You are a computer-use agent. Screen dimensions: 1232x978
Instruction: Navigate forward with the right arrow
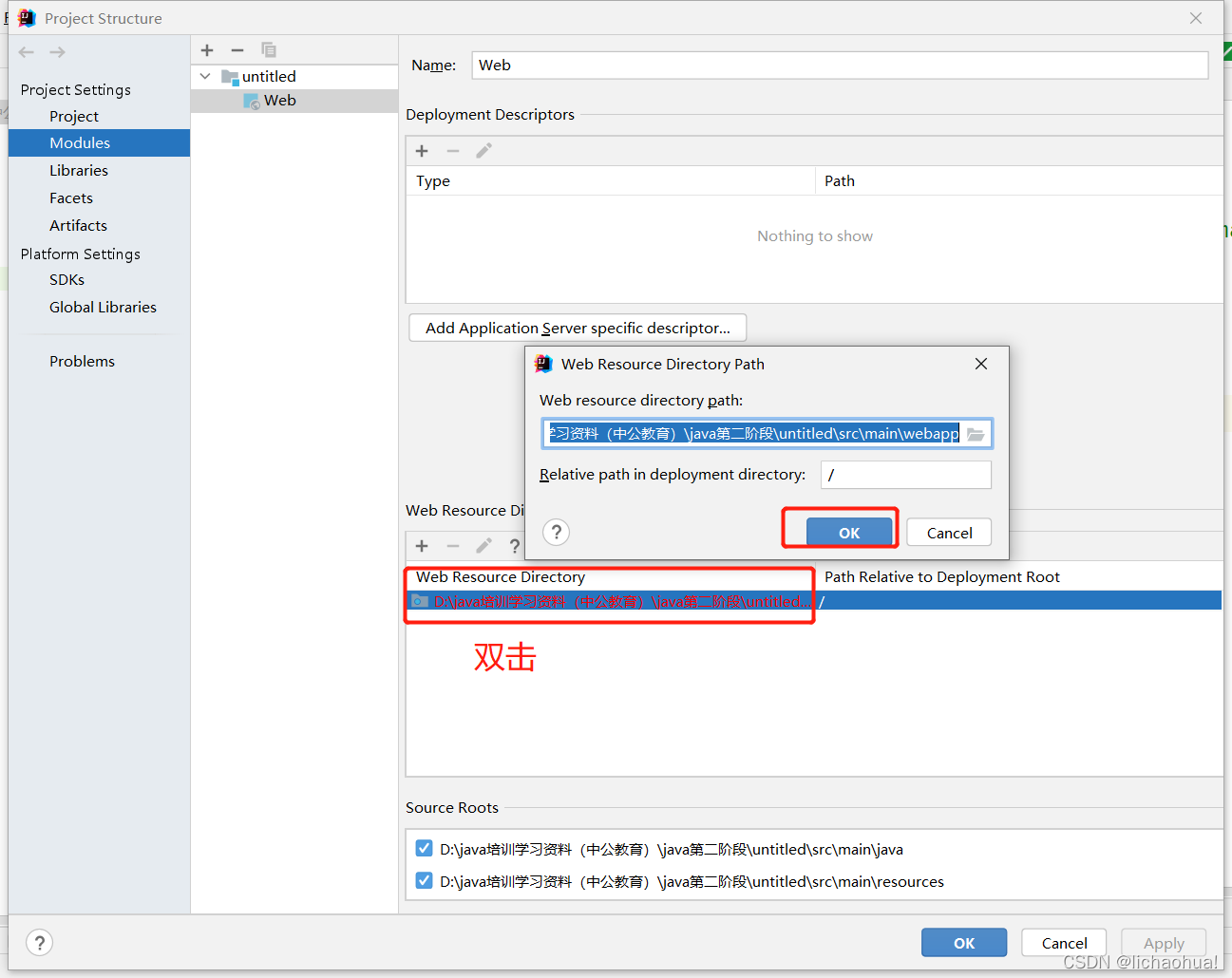(58, 52)
